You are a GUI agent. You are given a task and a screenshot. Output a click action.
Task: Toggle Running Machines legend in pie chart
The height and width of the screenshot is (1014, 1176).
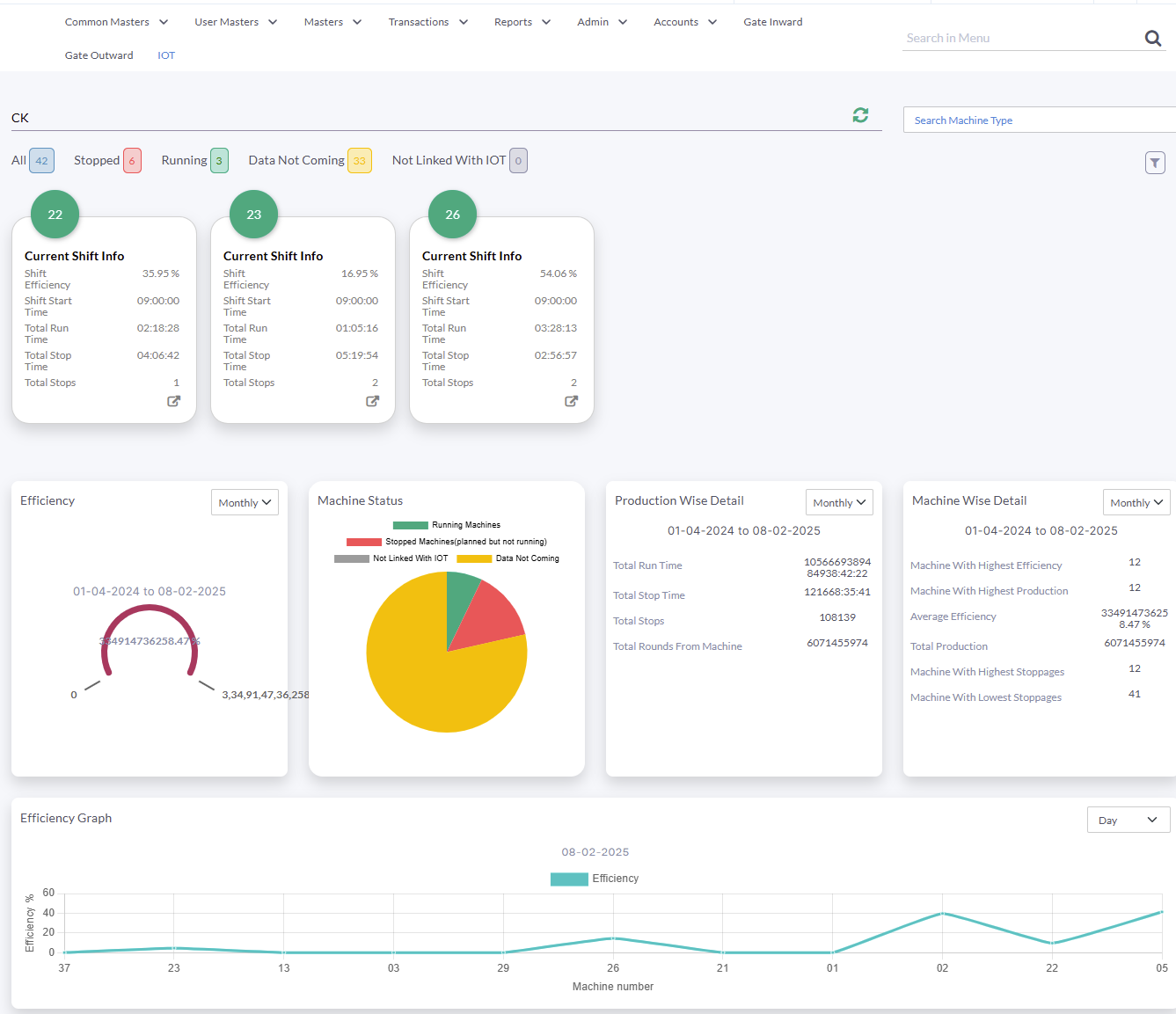click(447, 525)
